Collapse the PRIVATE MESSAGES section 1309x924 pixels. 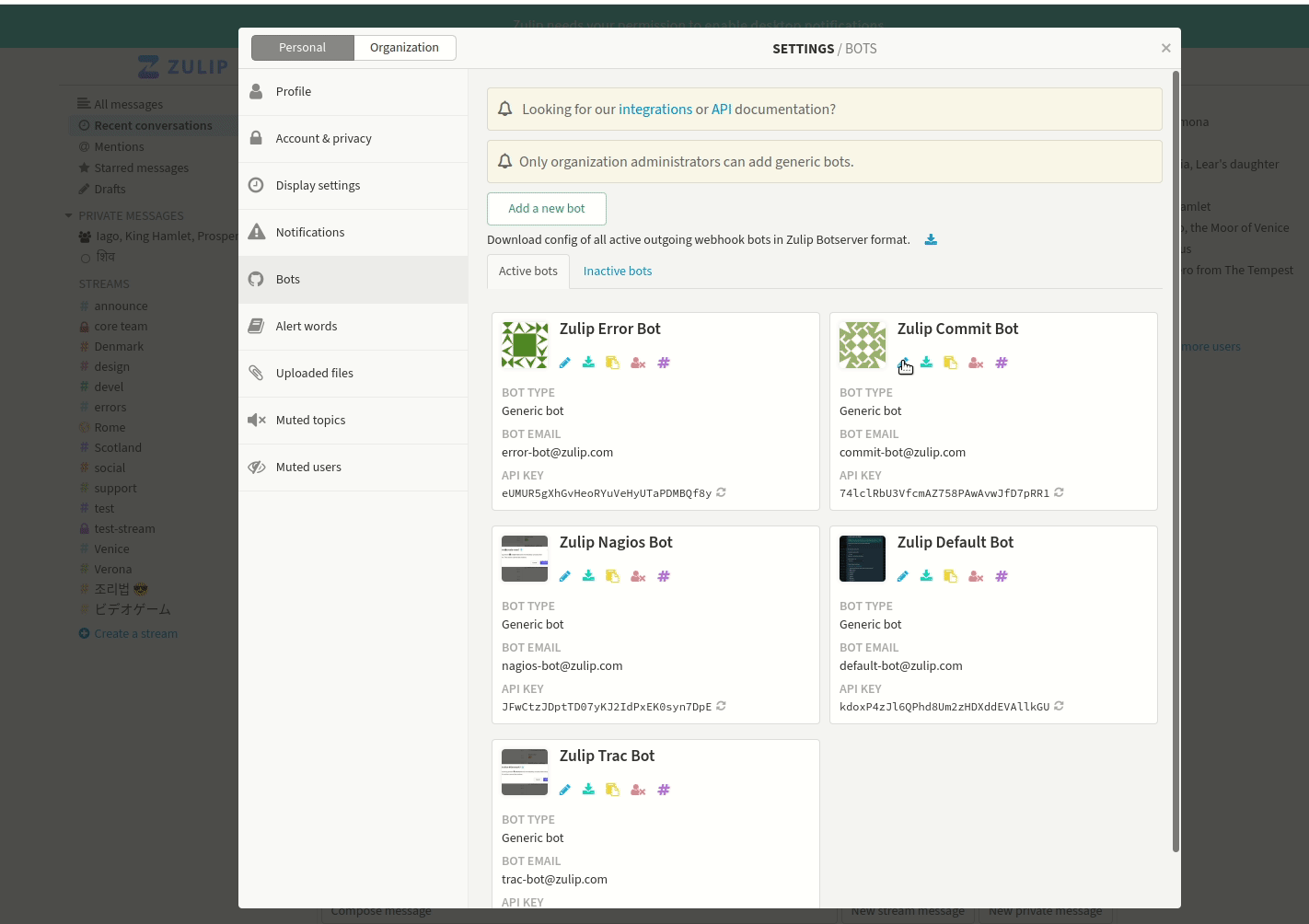pyautogui.click(x=68, y=214)
